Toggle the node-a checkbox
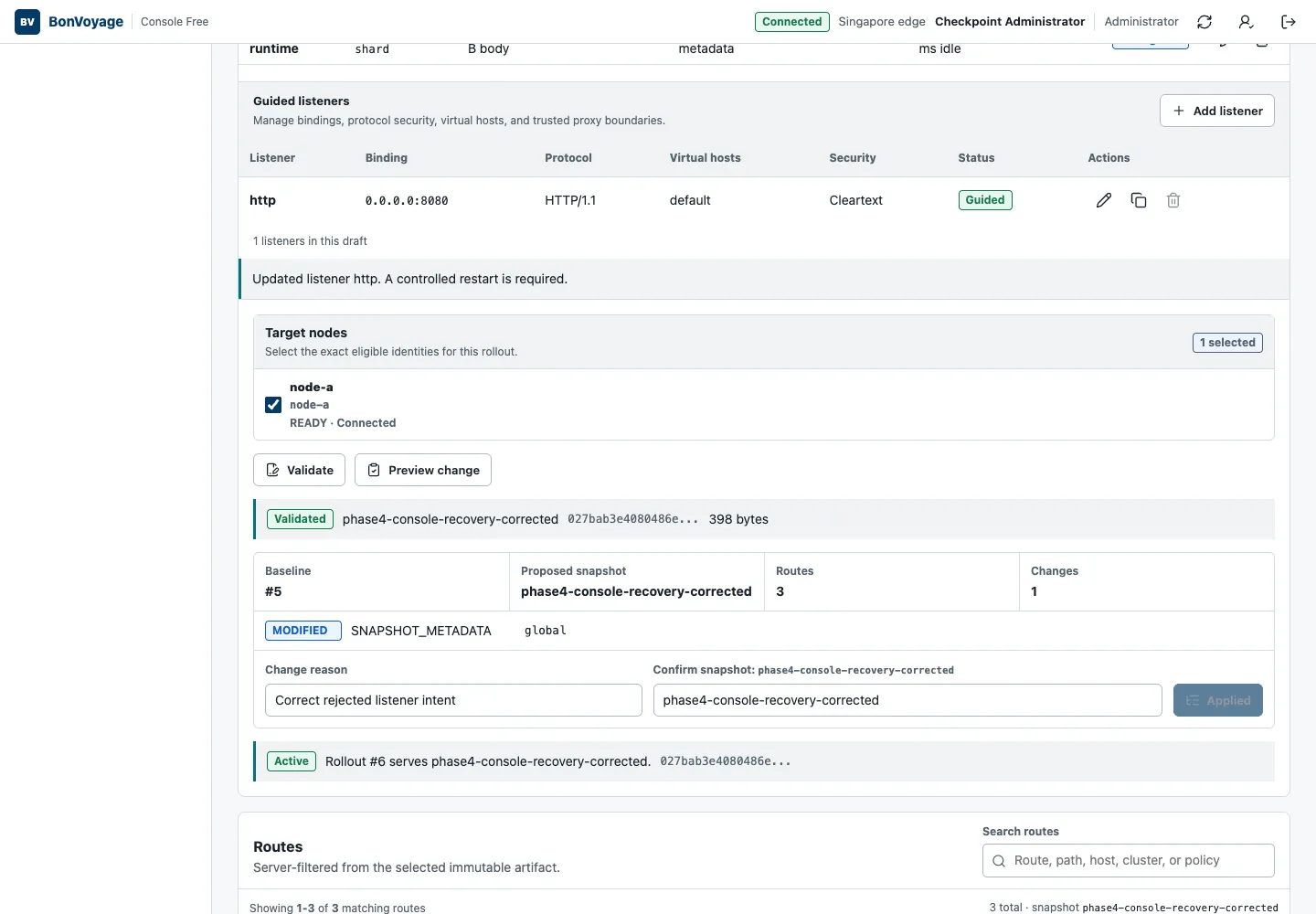Screen dimensions: 1316x914 (273, 405)
